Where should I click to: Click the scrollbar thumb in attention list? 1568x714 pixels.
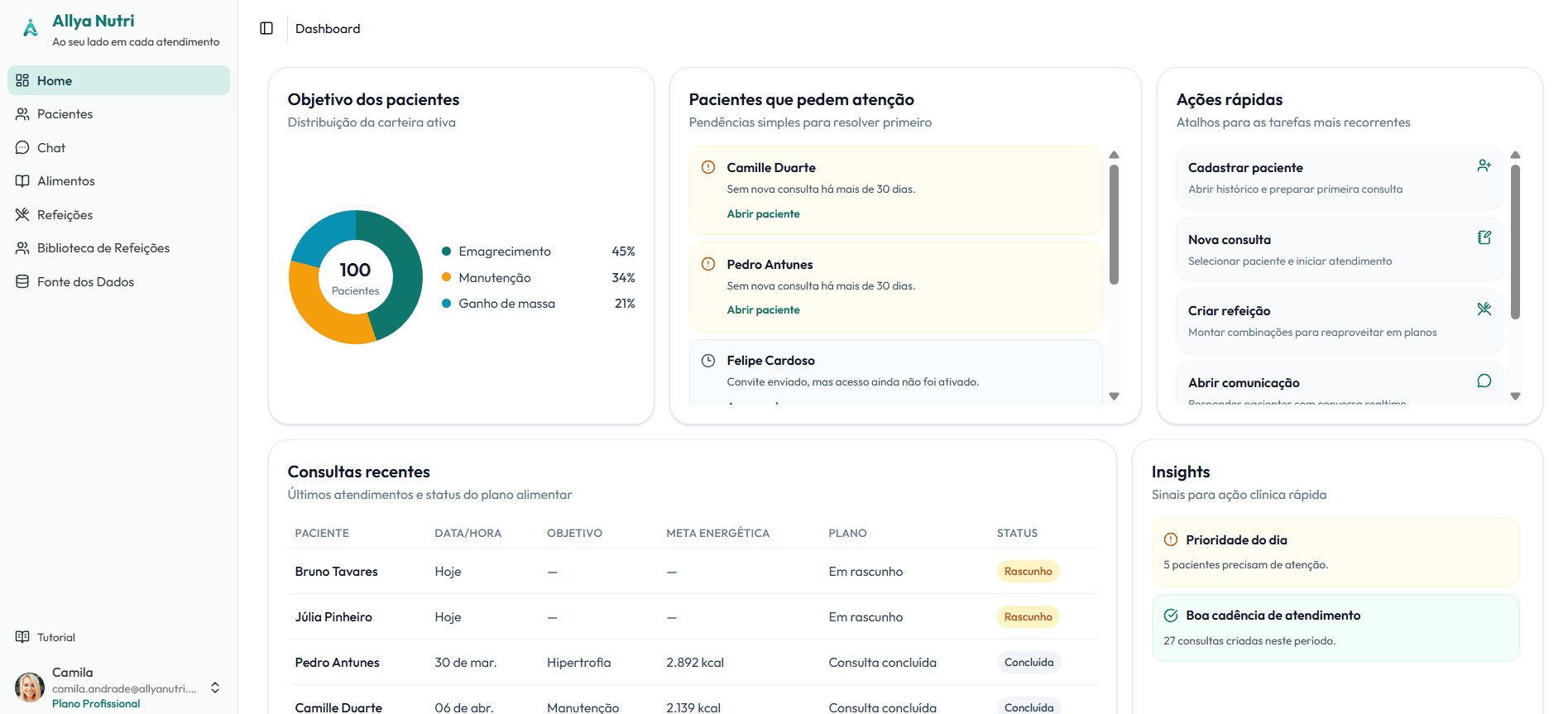(1114, 224)
